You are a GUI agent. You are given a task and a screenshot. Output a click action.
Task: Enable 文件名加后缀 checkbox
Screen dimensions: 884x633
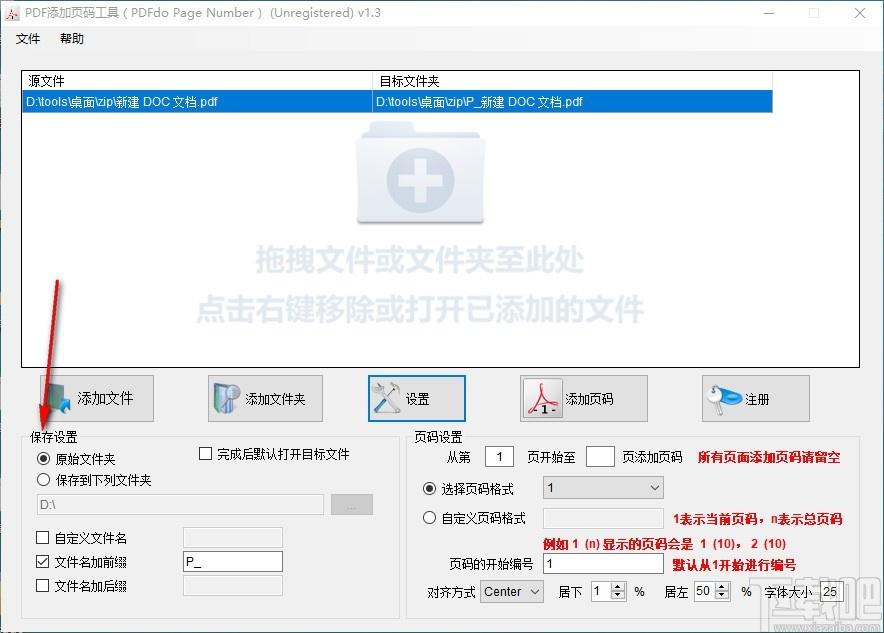(42, 586)
